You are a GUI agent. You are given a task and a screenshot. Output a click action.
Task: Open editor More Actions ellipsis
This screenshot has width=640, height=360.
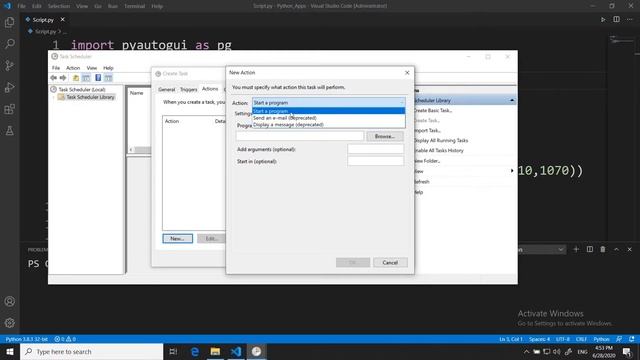(630, 20)
